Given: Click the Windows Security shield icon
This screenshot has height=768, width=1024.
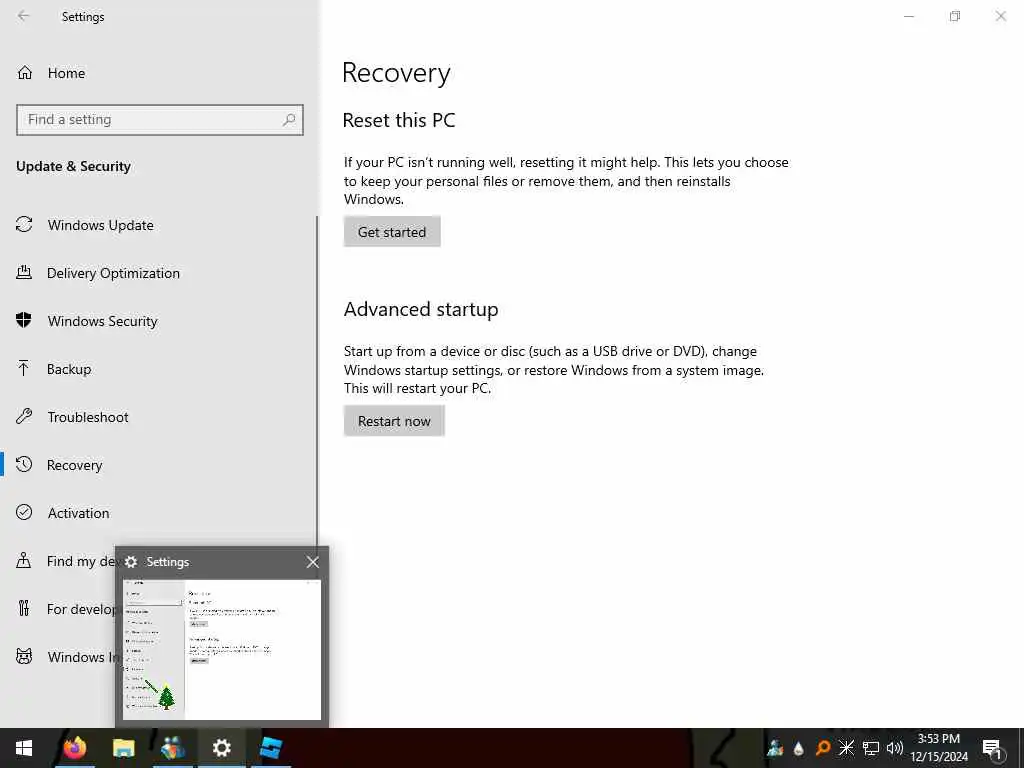Looking at the screenshot, I should point(24,320).
